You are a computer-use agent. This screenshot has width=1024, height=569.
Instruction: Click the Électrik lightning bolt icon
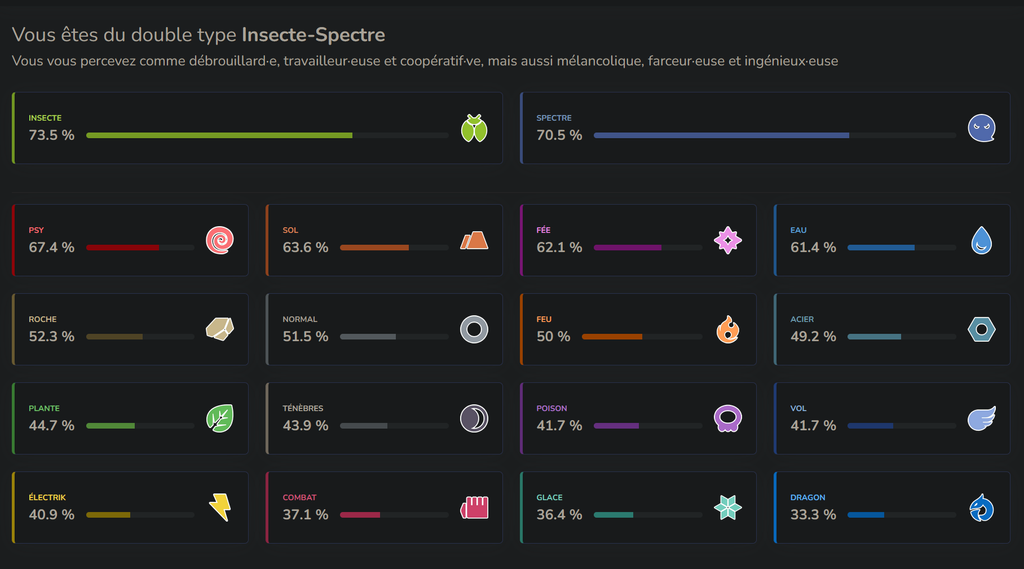tap(220, 508)
